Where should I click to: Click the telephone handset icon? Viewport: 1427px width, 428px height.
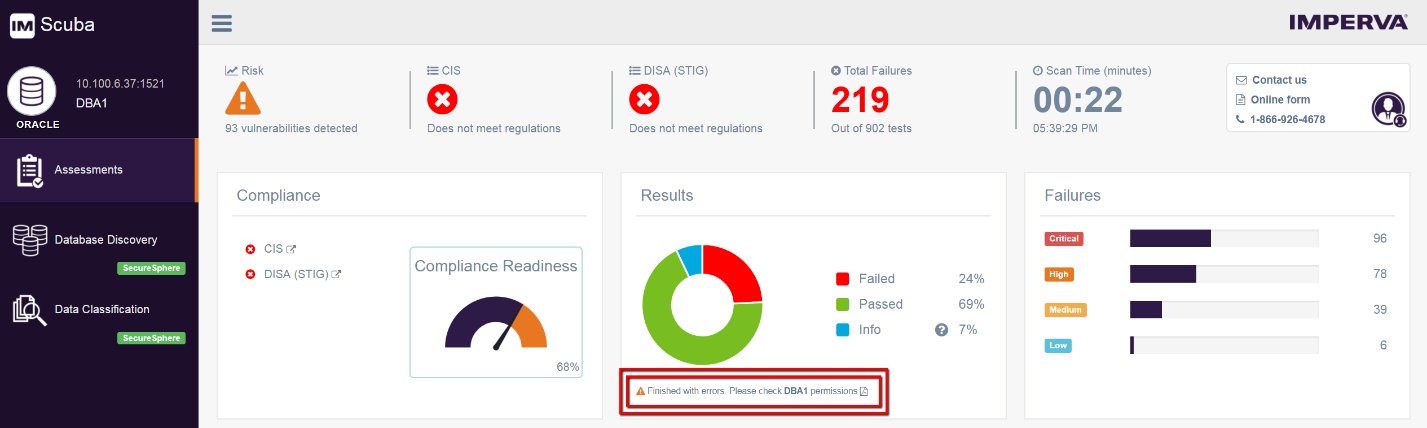pyautogui.click(x=1241, y=120)
